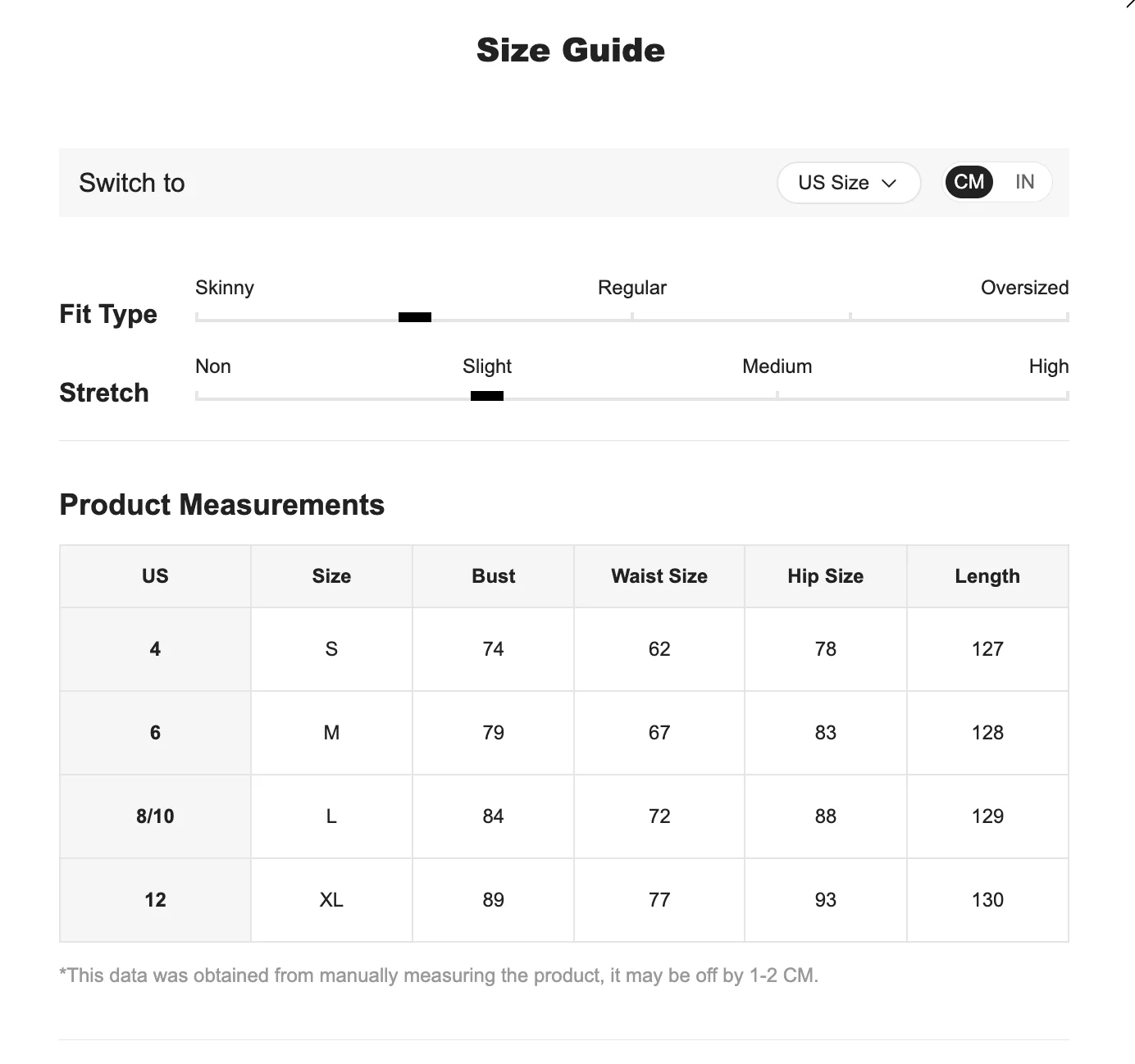Click the Fit Type indicator marker
1135x1064 pixels.
click(415, 317)
